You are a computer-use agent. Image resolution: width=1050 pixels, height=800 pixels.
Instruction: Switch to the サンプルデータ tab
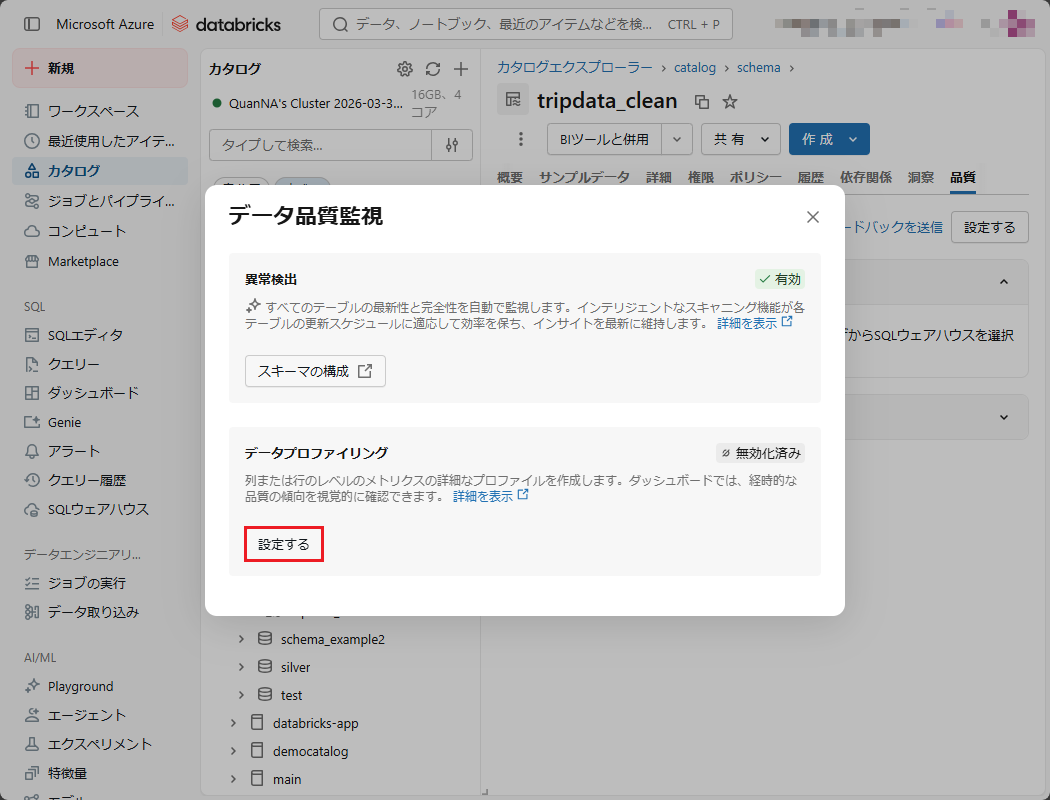pyautogui.click(x=584, y=177)
